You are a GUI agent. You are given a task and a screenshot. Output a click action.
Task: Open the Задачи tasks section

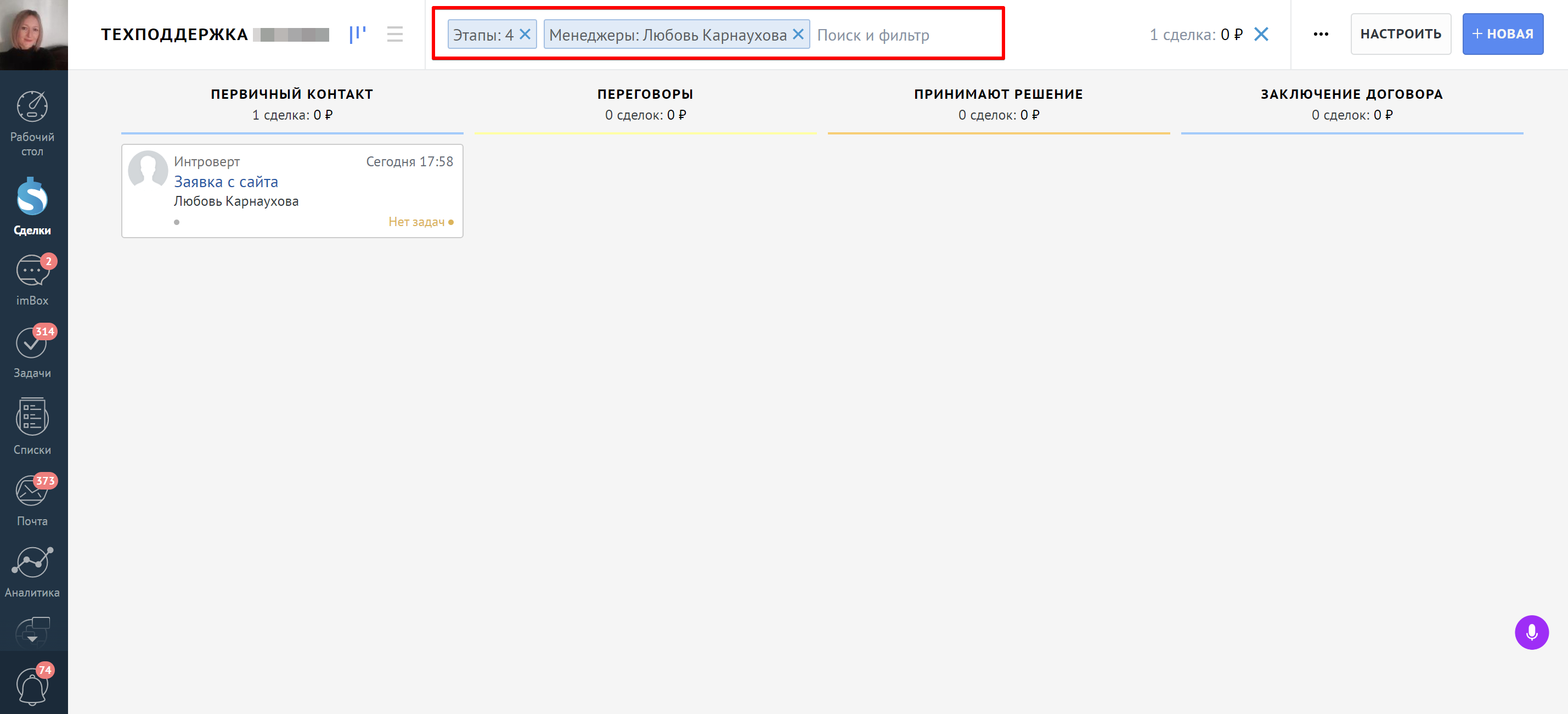(32, 352)
